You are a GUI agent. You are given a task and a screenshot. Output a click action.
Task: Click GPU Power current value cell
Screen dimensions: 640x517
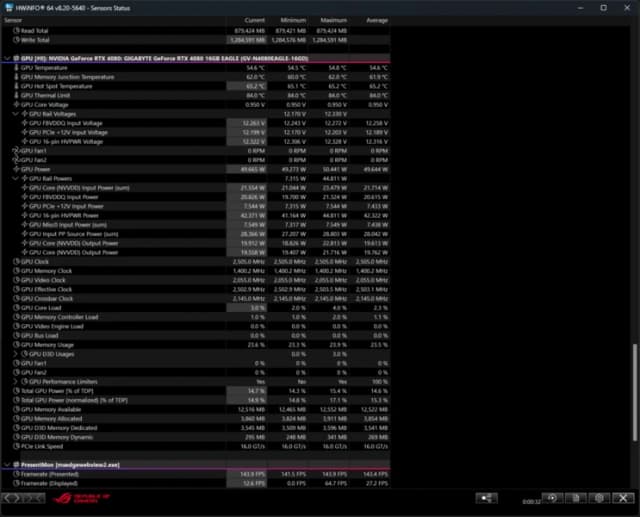coord(247,169)
